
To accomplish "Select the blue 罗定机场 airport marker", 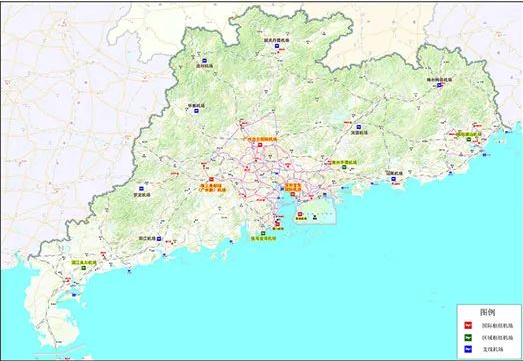I will pos(141,189).
